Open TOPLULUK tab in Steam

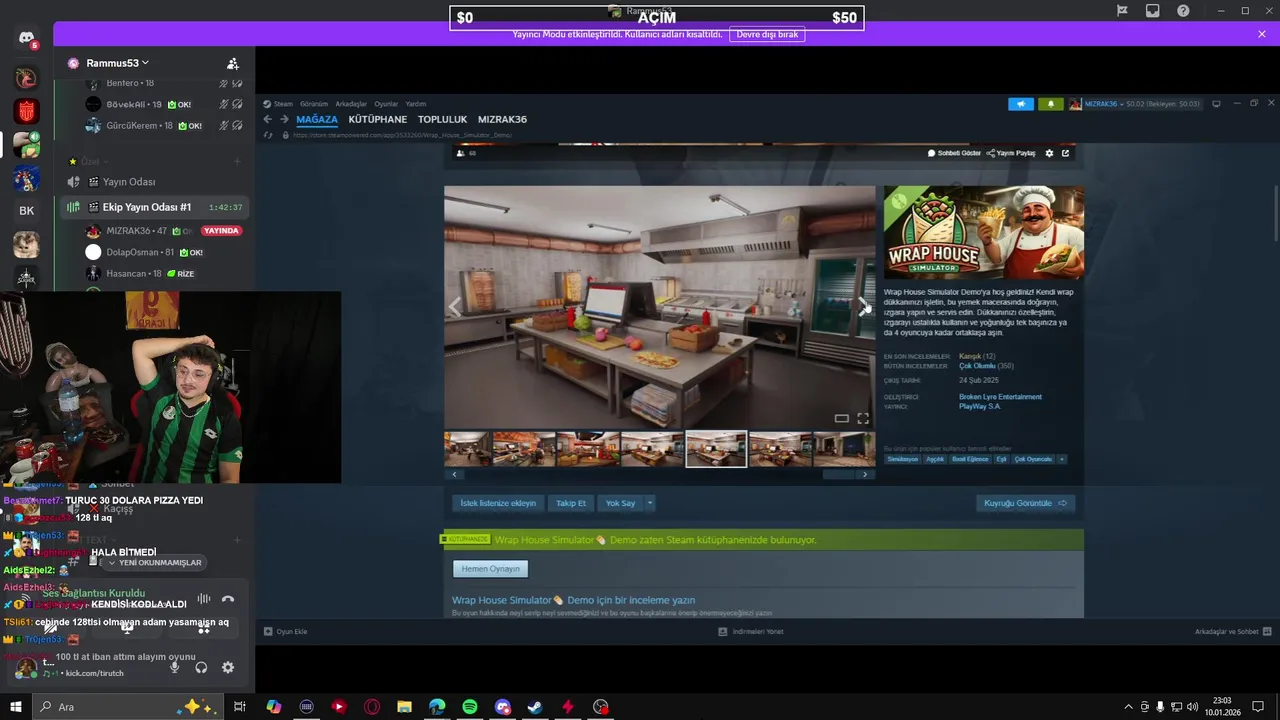[x=443, y=119]
